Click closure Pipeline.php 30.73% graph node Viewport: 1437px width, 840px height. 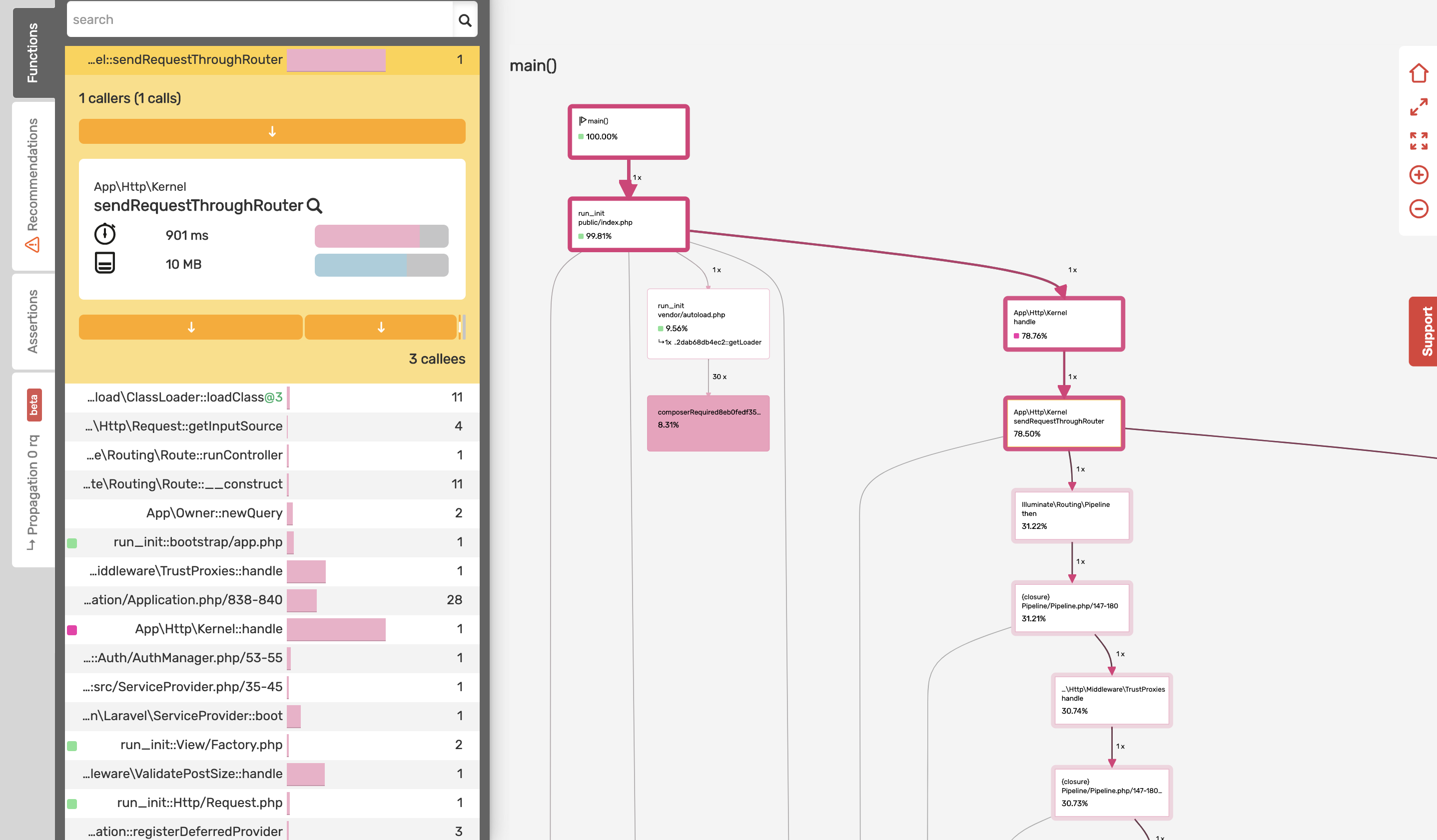pyautogui.click(x=1112, y=793)
